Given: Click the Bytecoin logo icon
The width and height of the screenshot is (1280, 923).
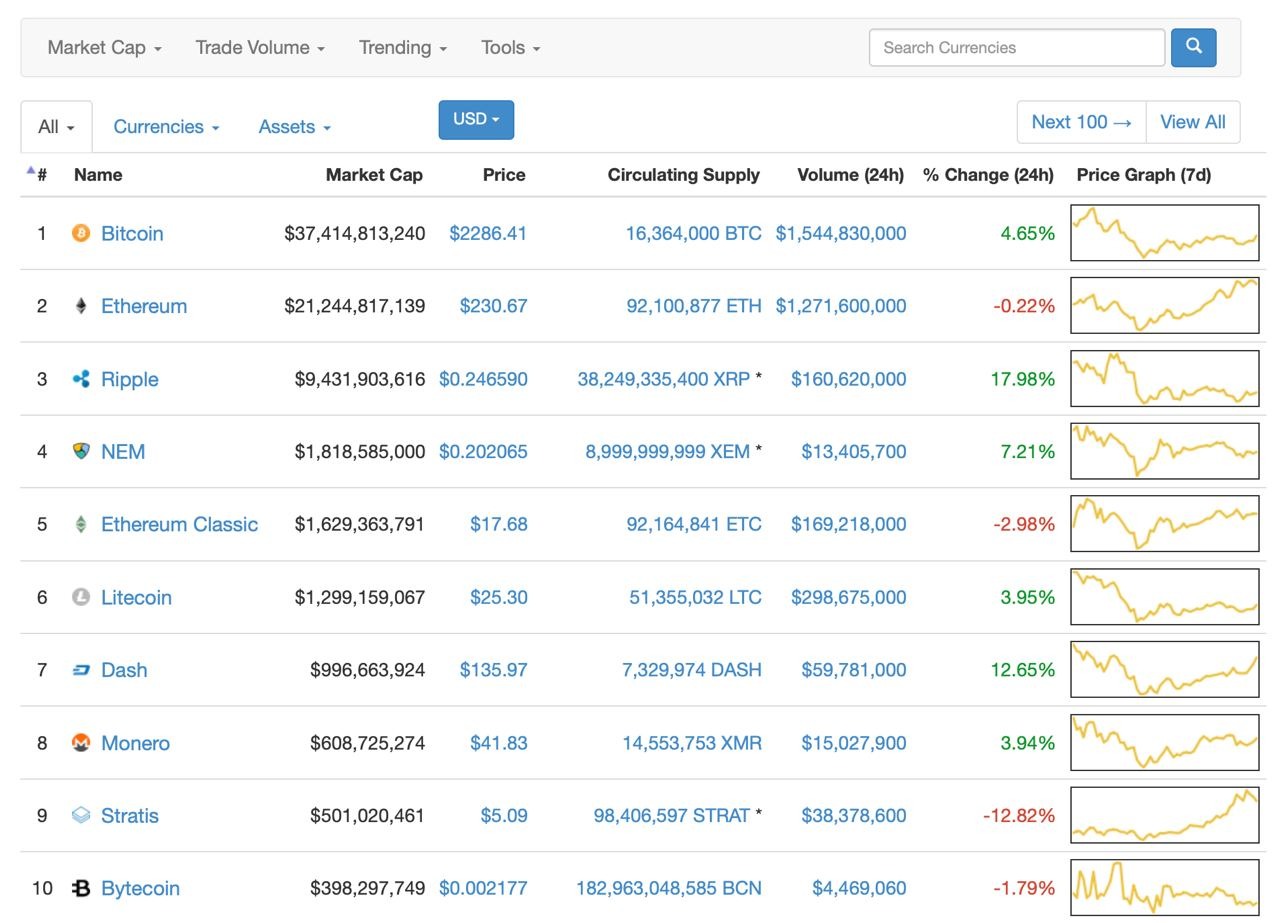Looking at the screenshot, I should (x=81, y=888).
